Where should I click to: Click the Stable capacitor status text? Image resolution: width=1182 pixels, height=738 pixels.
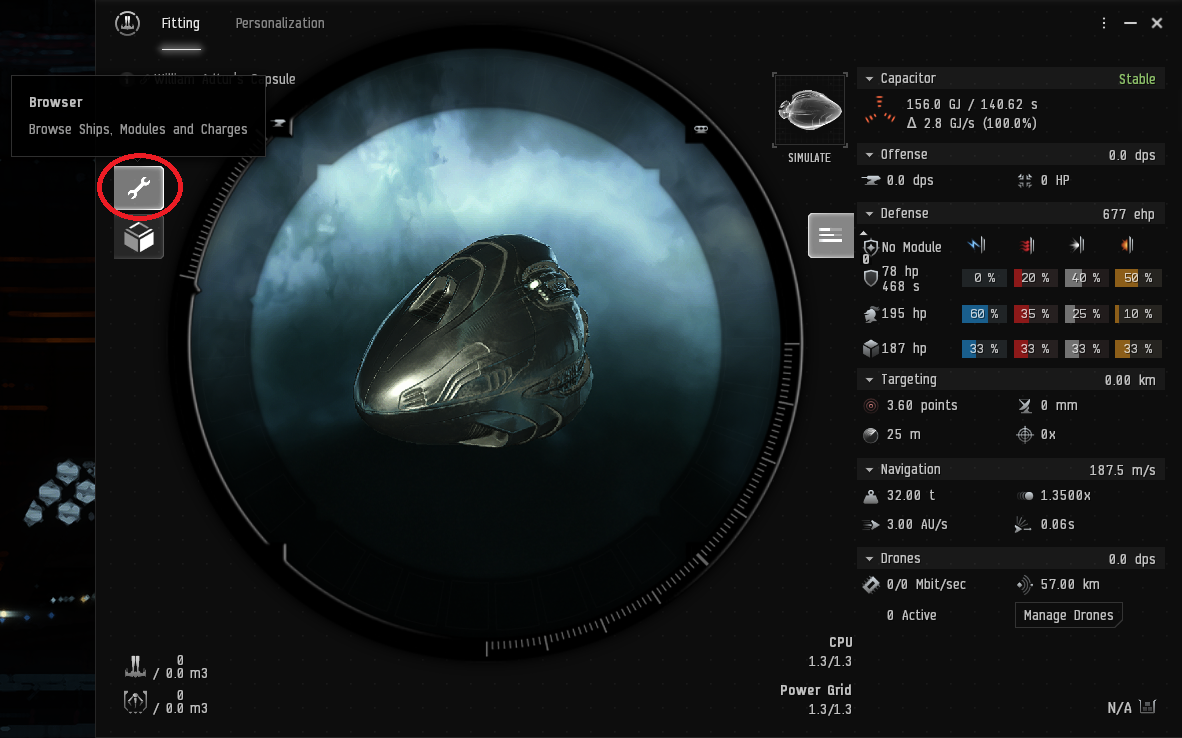click(1137, 79)
